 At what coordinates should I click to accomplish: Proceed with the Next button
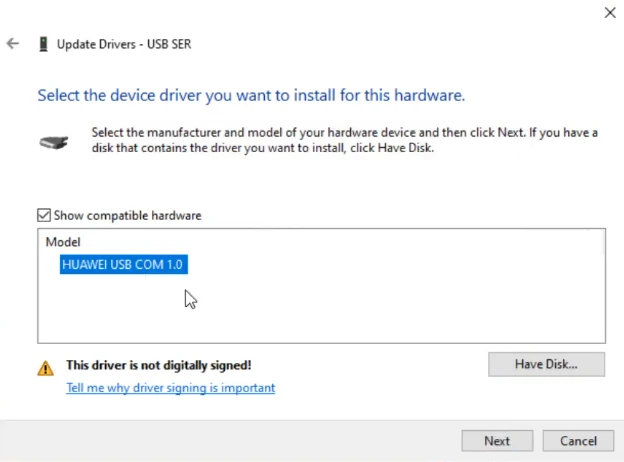tap(497, 441)
